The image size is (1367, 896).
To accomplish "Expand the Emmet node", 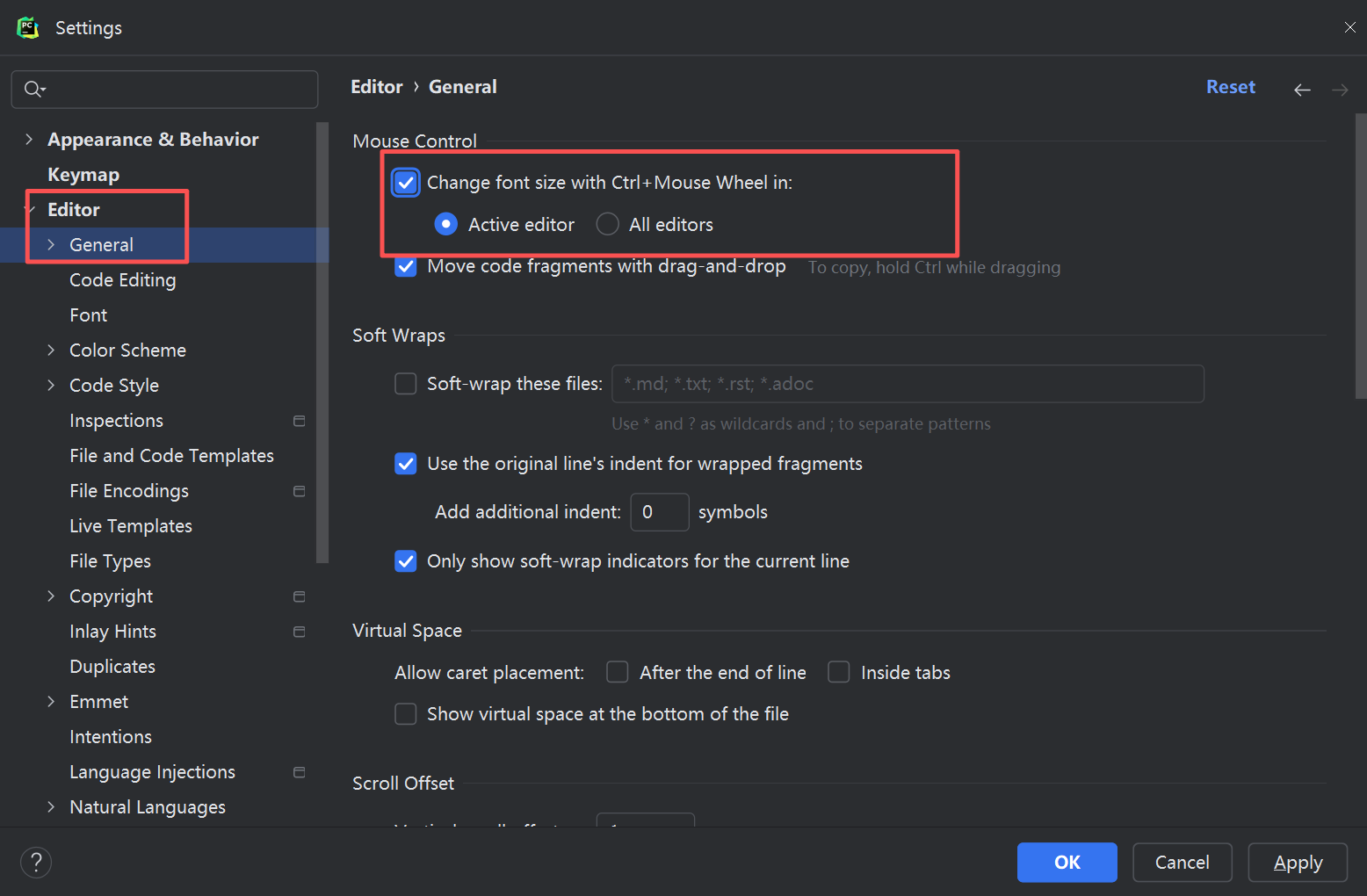I will pos(51,701).
